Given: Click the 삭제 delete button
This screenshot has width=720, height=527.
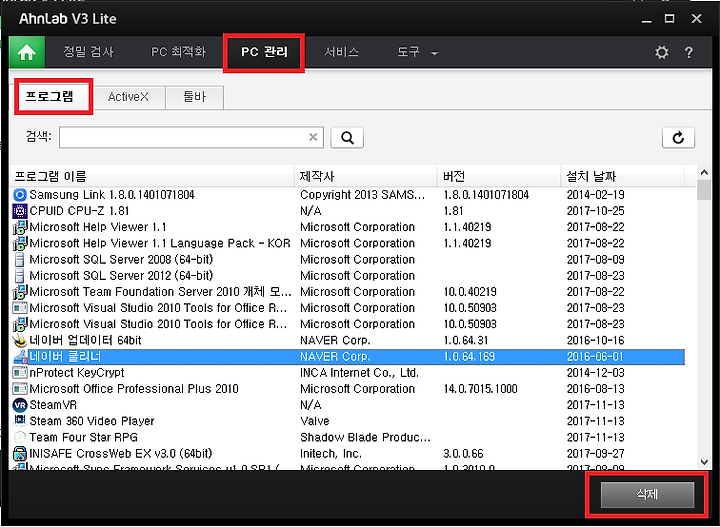Looking at the screenshot, I should pos(647,494).
